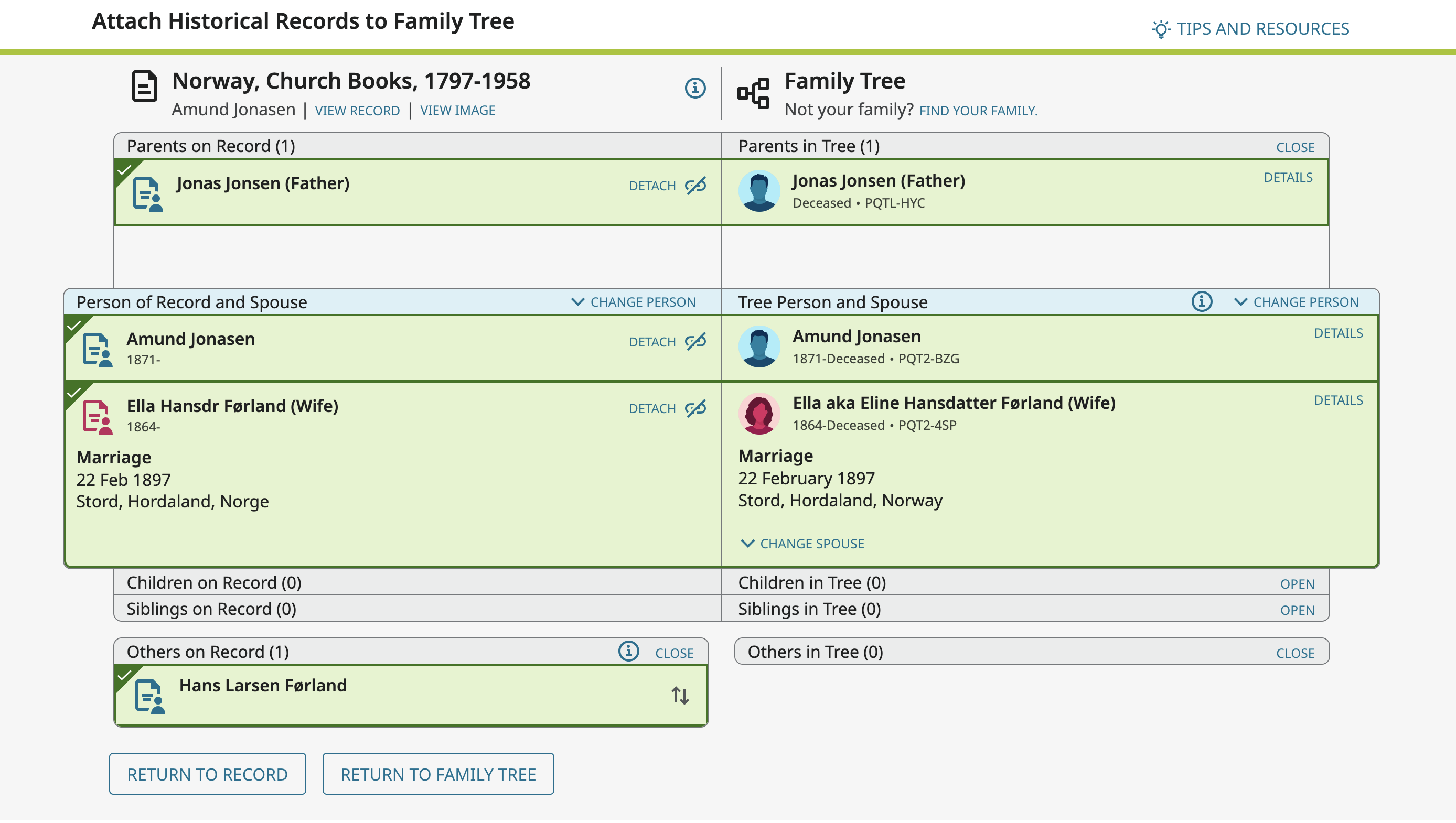The width and height of the screenshot is (1456, 823).
Task: Click the info icon in Others on Record
Action: pos(628,652)
